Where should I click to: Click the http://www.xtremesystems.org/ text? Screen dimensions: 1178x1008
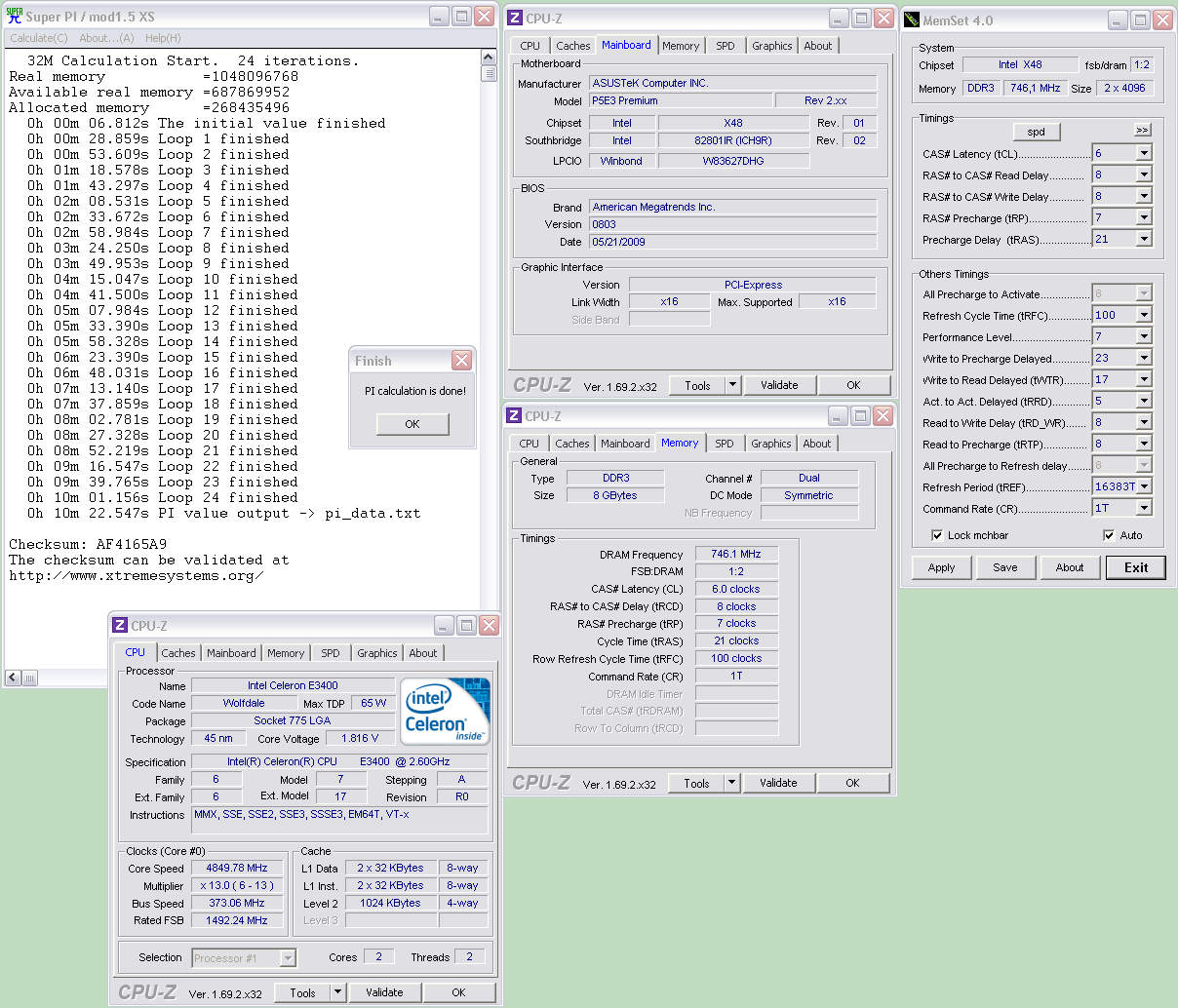pos(137,575)
